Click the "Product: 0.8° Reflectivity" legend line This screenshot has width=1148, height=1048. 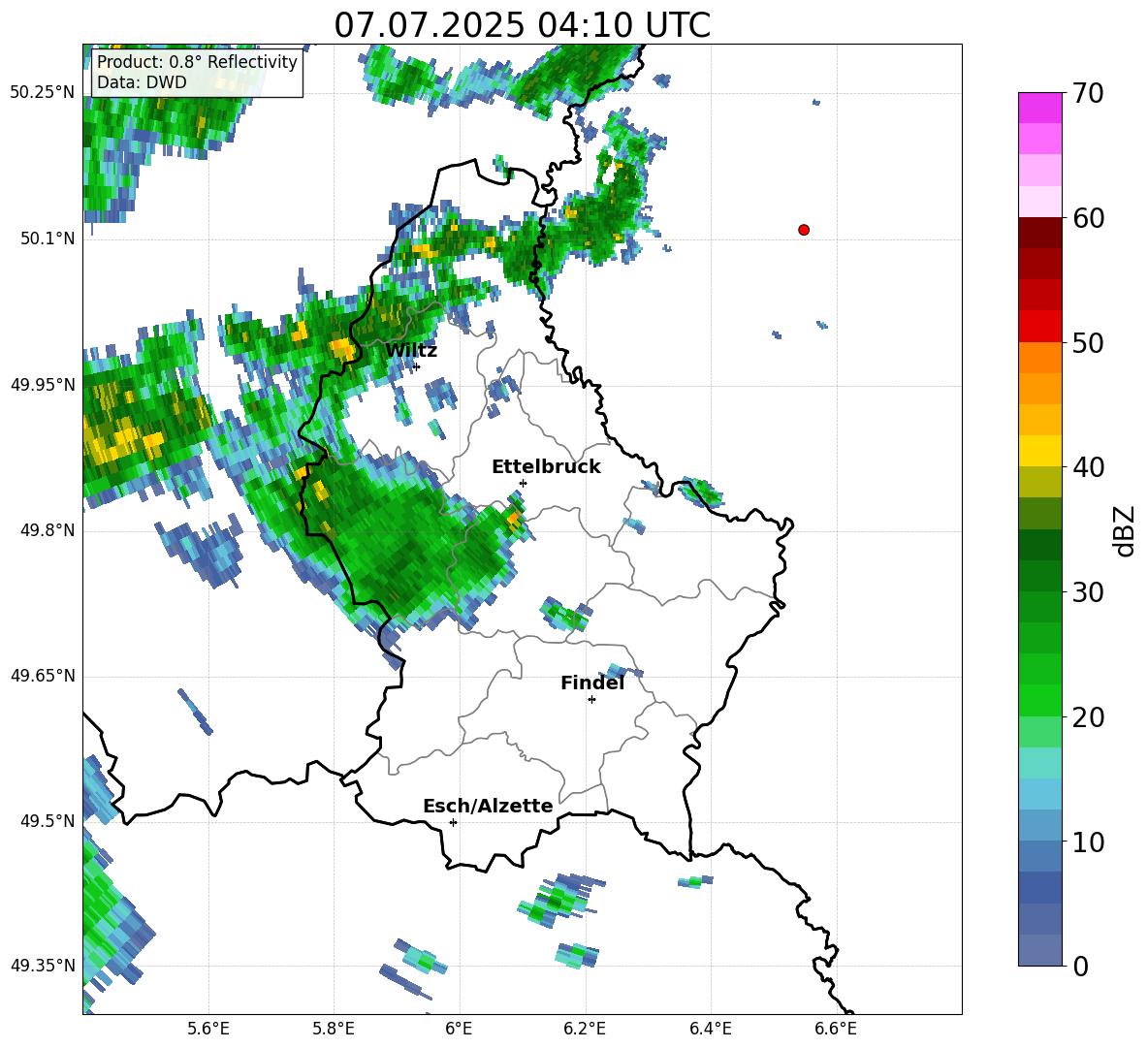point(197,62)
